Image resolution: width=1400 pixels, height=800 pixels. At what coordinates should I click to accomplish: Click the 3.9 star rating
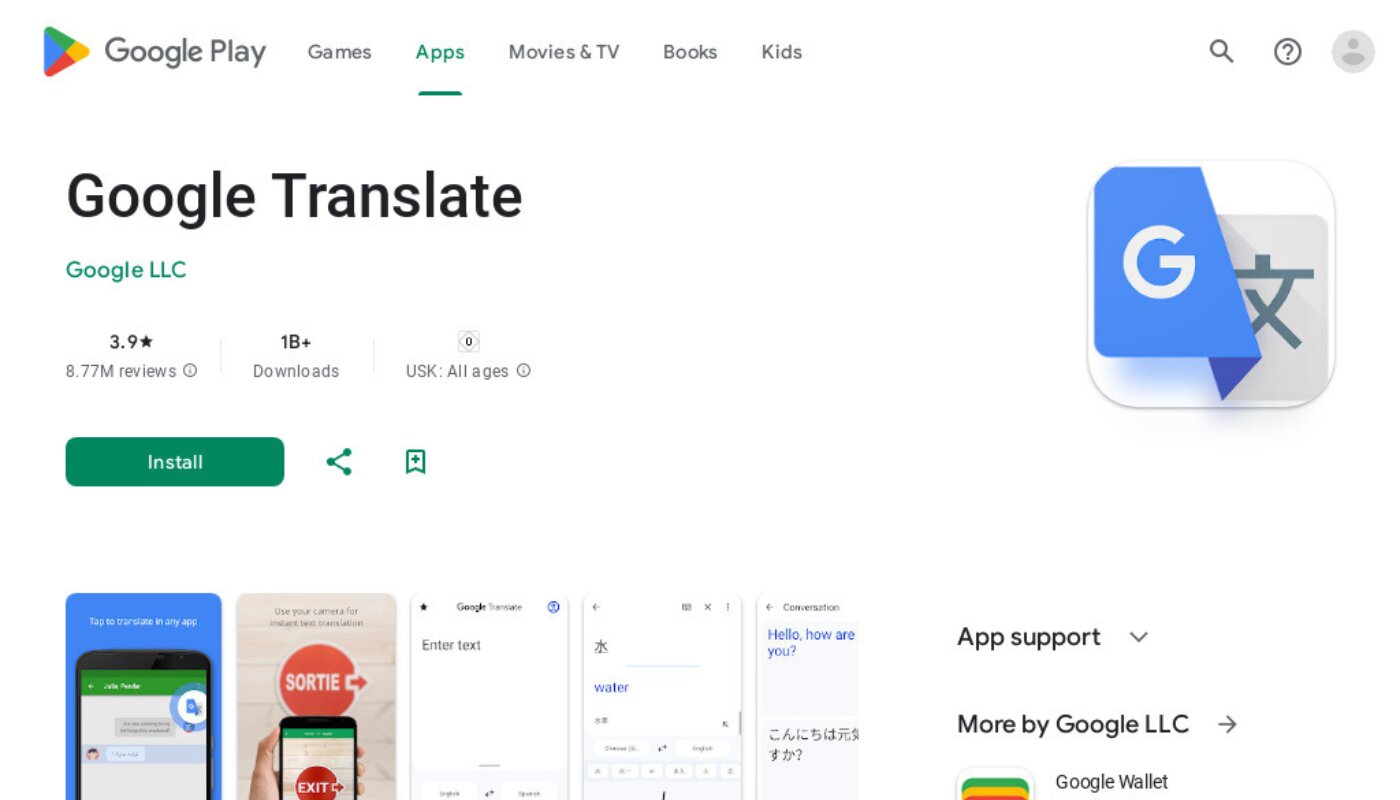click(x=131, y=342)
